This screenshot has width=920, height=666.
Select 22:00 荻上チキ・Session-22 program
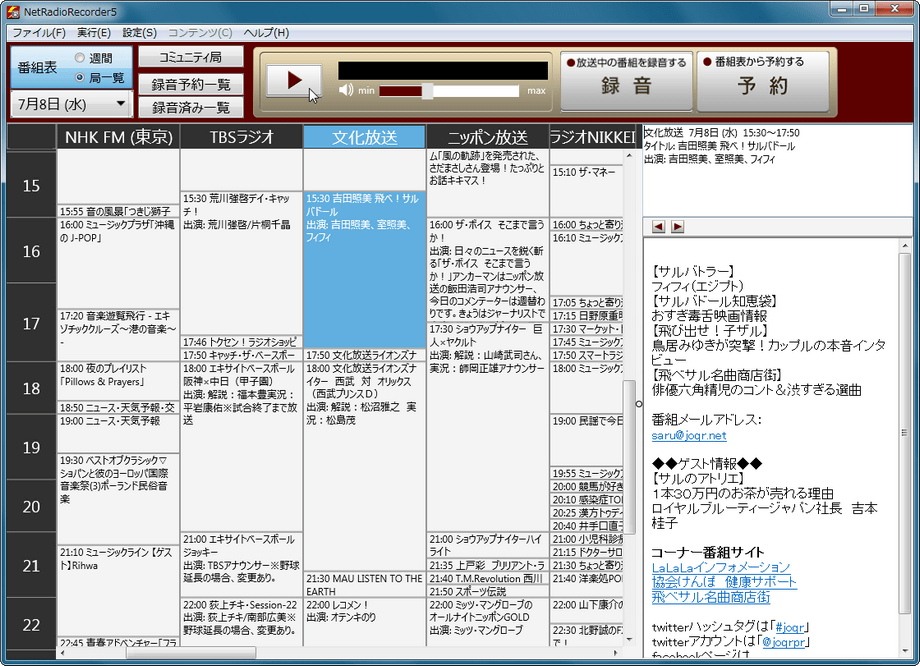click(x=241, y=622)
